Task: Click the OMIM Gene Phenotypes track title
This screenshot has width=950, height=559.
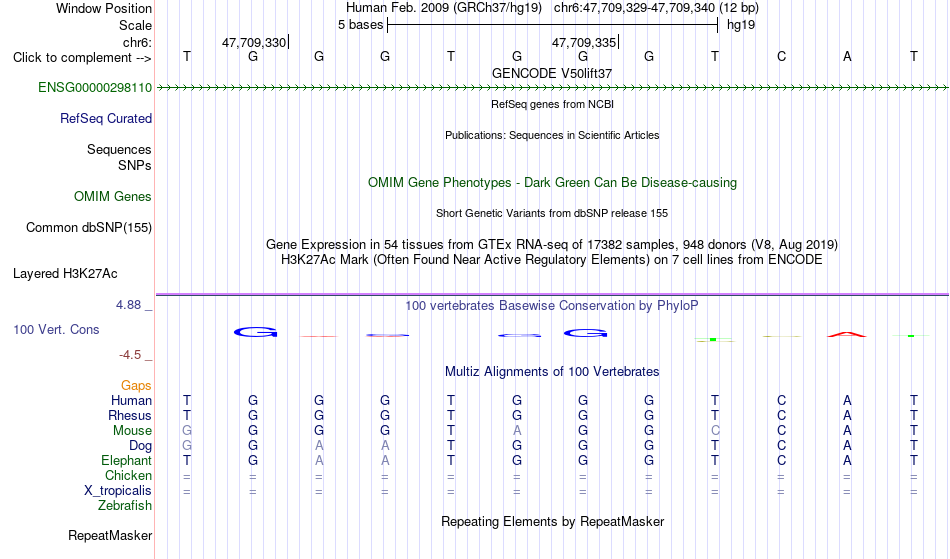Action: [x=552, y=182]
